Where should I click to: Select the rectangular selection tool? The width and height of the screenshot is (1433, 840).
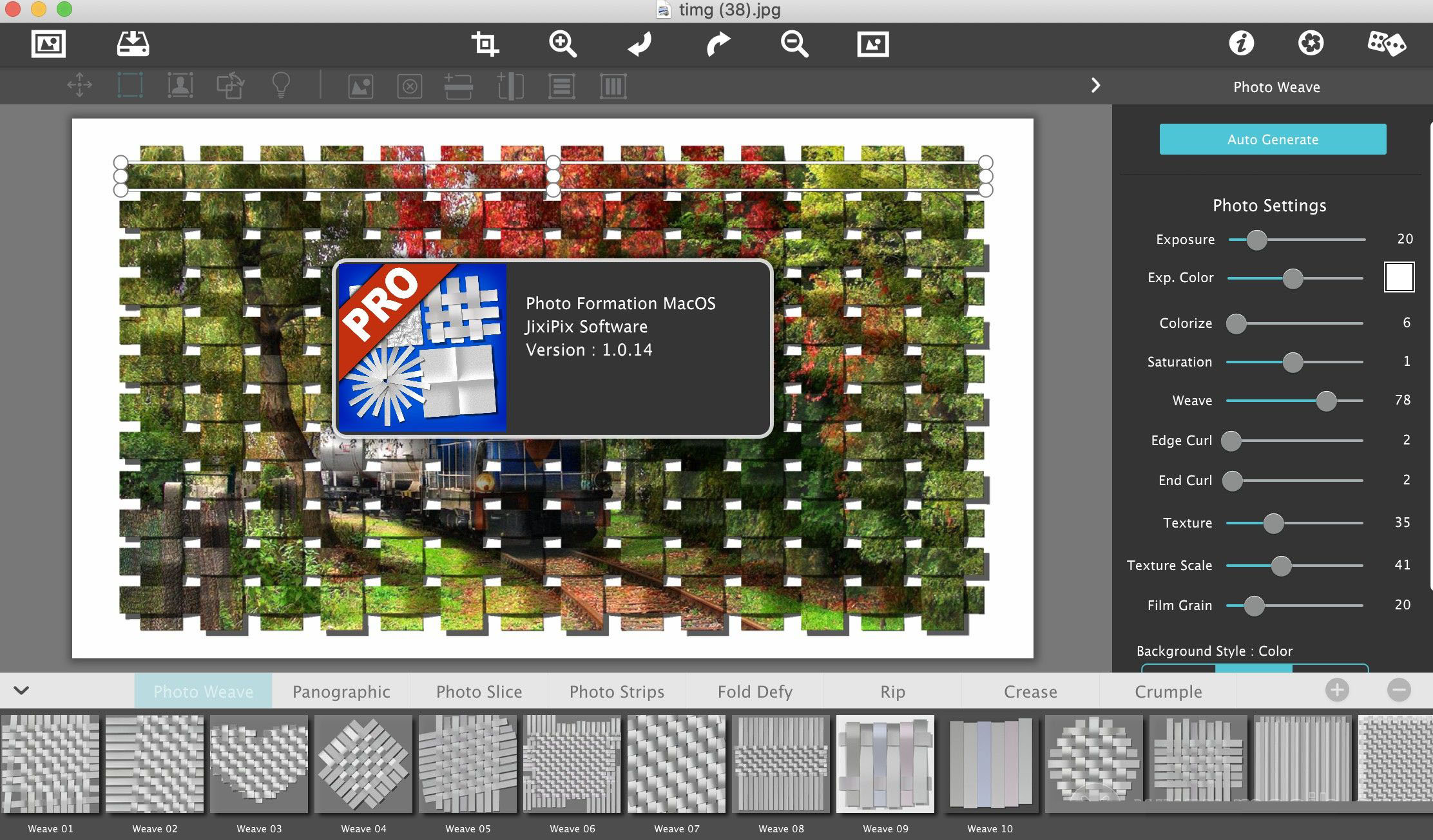pyautogui.click(x=130, y=85)
